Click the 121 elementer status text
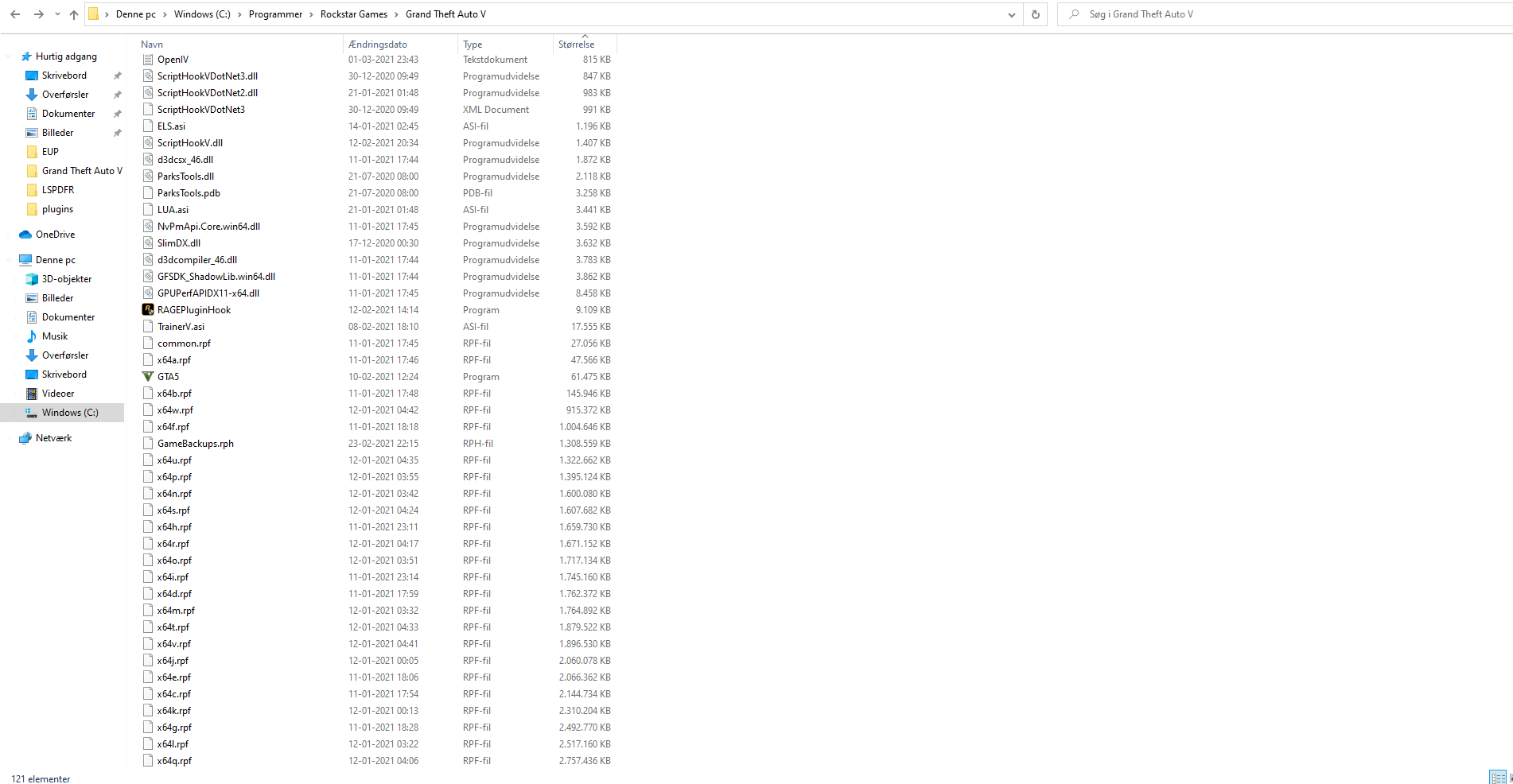The height and width of the screenshot is (784, 1513). [x=41, y=779]
